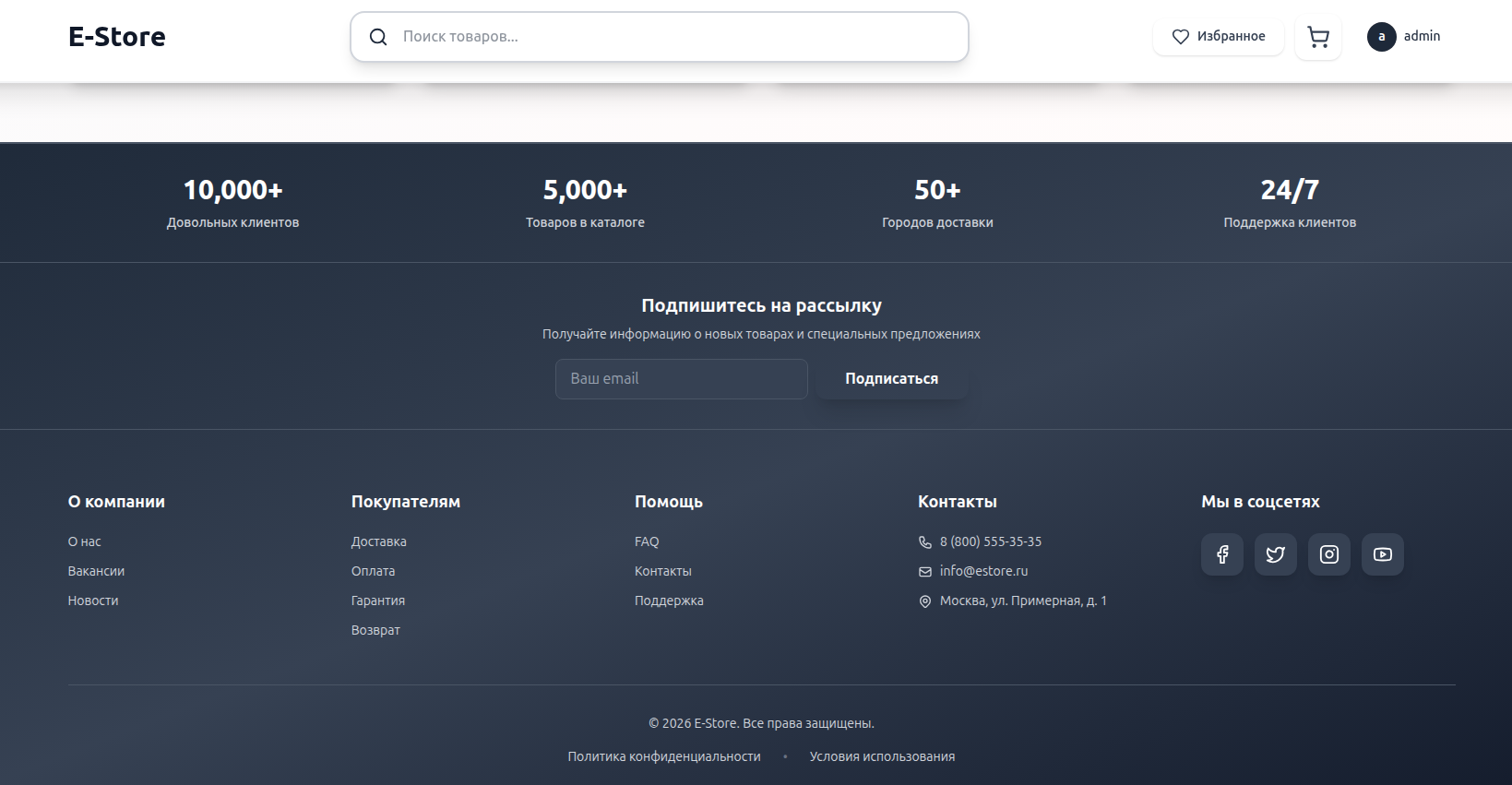Click the Москва, ул. Примерная address
Viewport: 1512px width, 785px height.
coord(1023,601)
